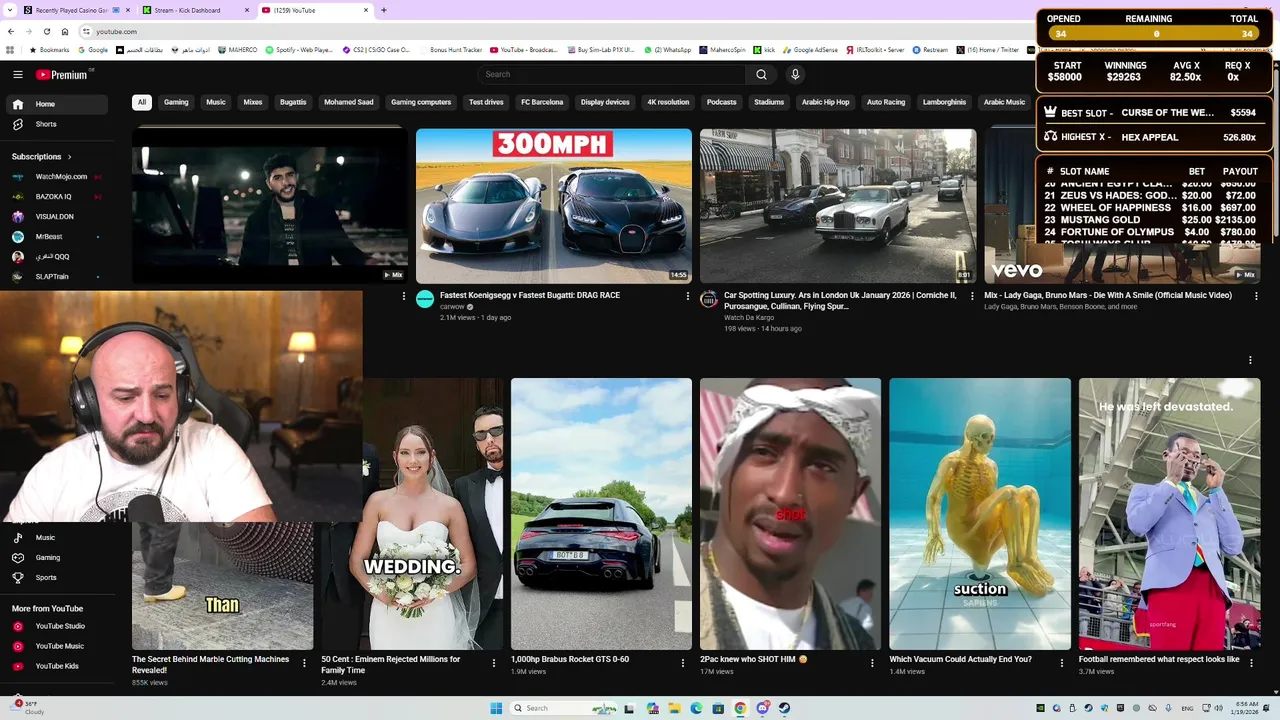
Task: Select the Auto Racing chip
Action: 886,102
